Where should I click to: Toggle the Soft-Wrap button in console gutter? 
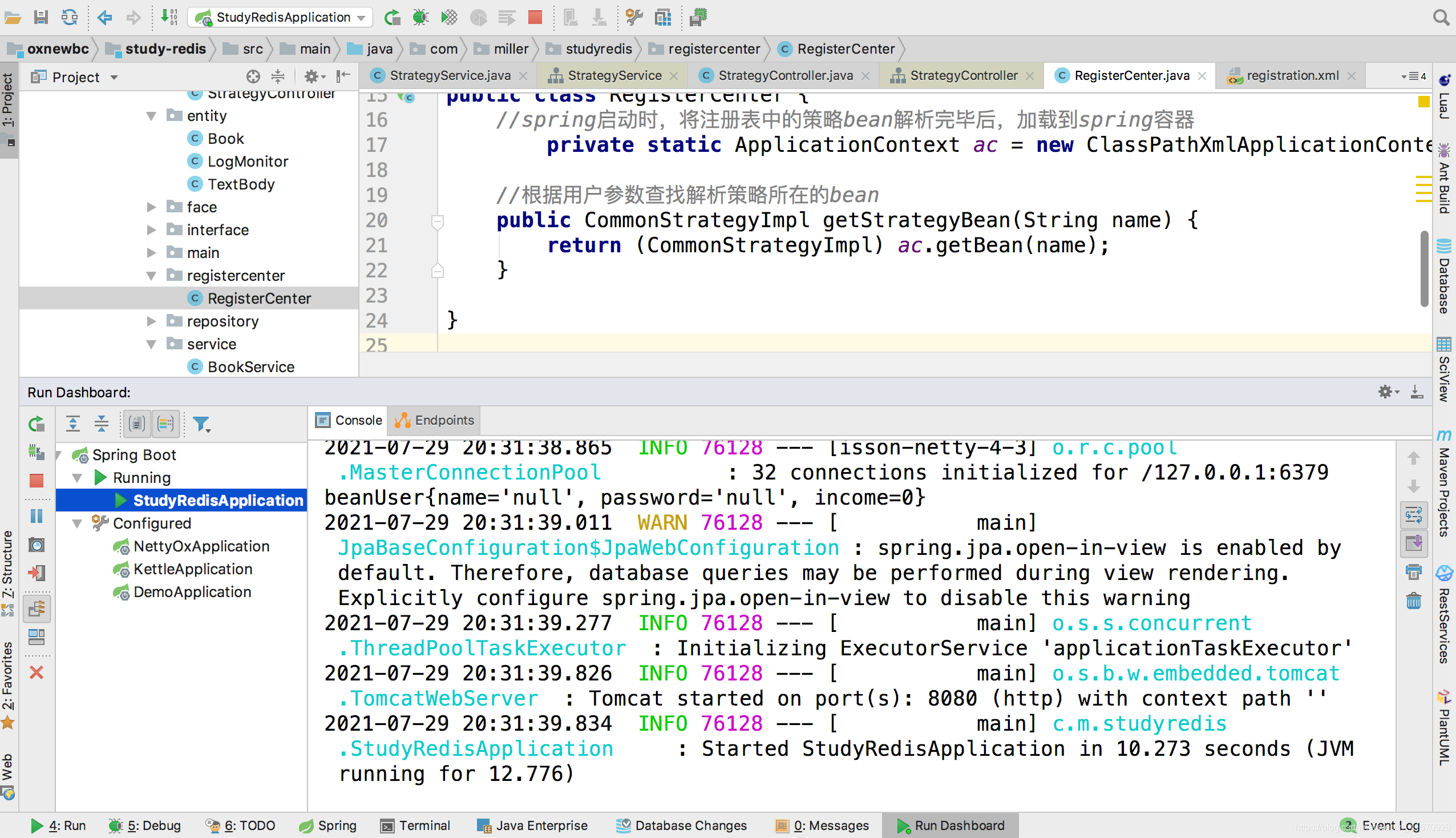click(x=1413, y=514)
